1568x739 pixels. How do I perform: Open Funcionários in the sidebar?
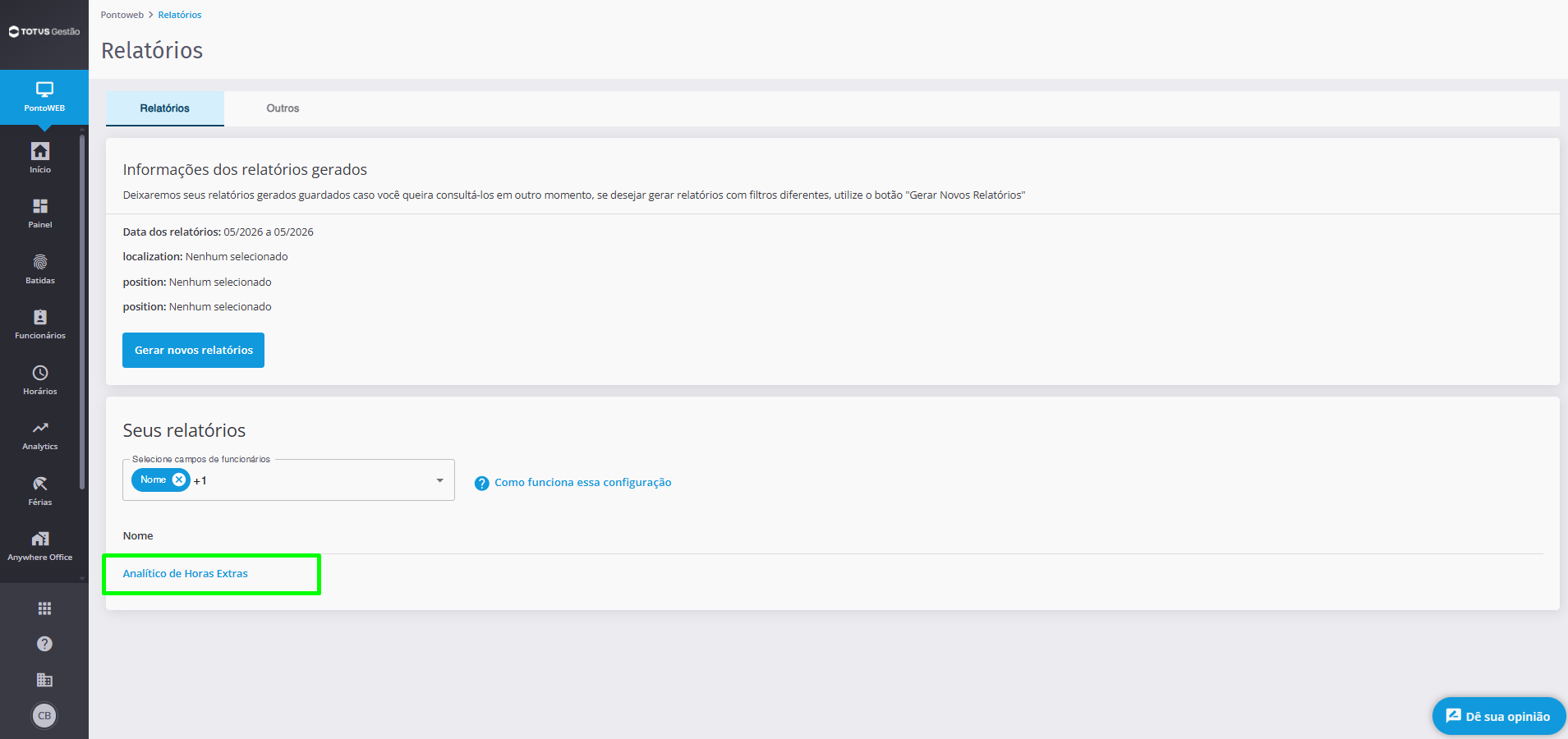40,324
